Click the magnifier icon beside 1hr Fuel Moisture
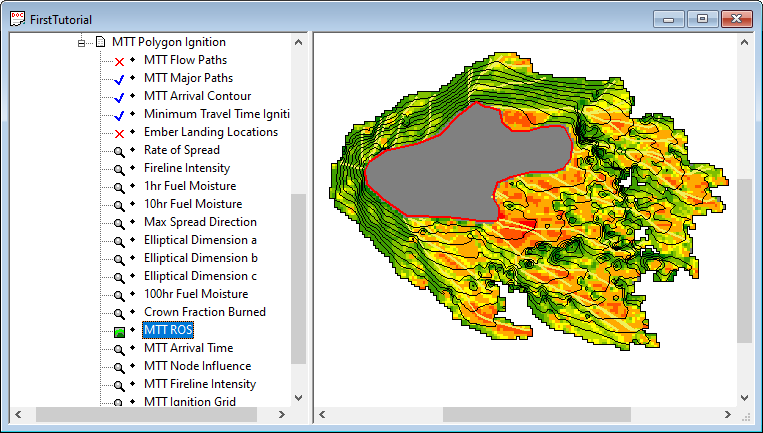This screenshot has width=763, height=433. (119, 187)
